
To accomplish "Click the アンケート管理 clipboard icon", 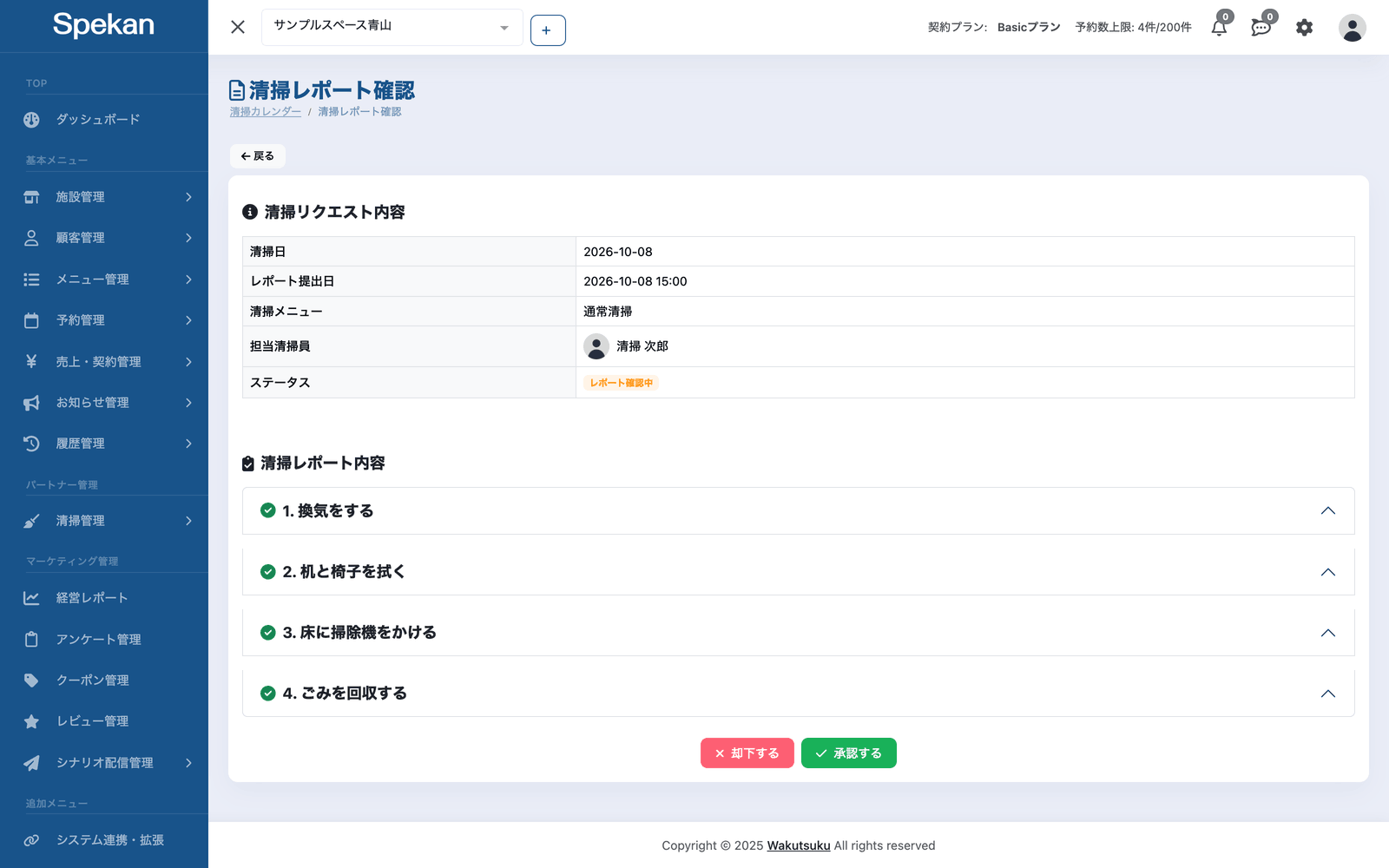I will tap(31, 640).
